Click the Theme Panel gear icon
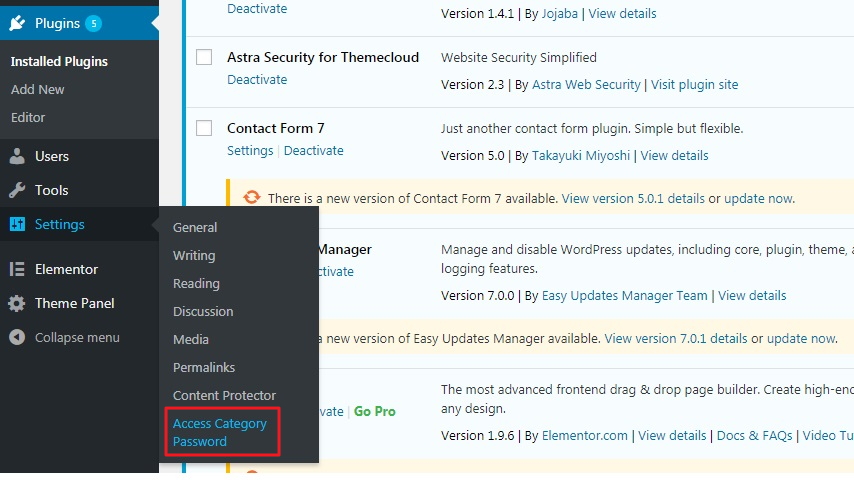Screen dimensions: 854x480 [17, 303]
